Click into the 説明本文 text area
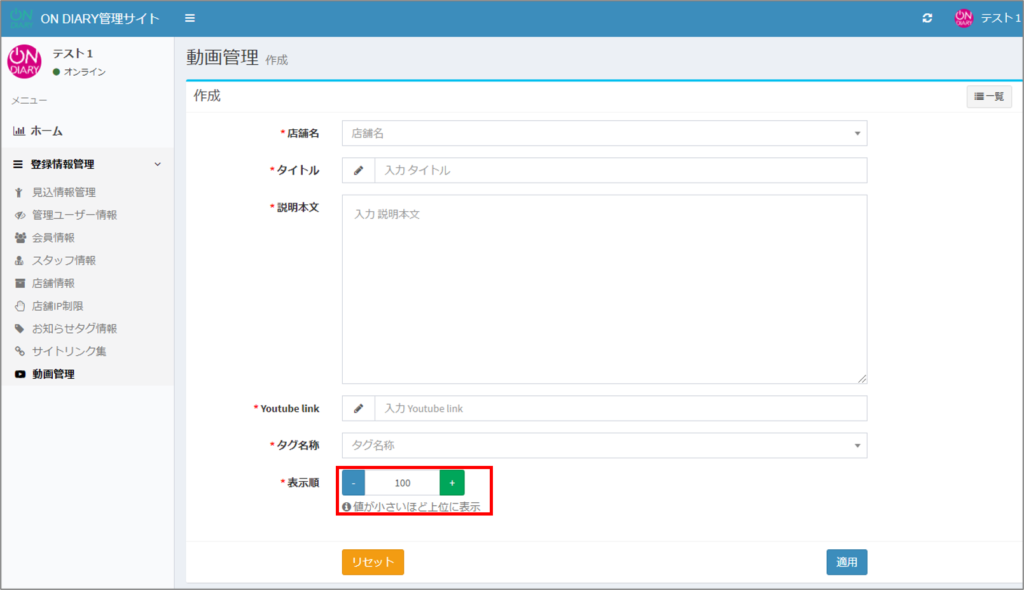 click(x=604, y=289)
